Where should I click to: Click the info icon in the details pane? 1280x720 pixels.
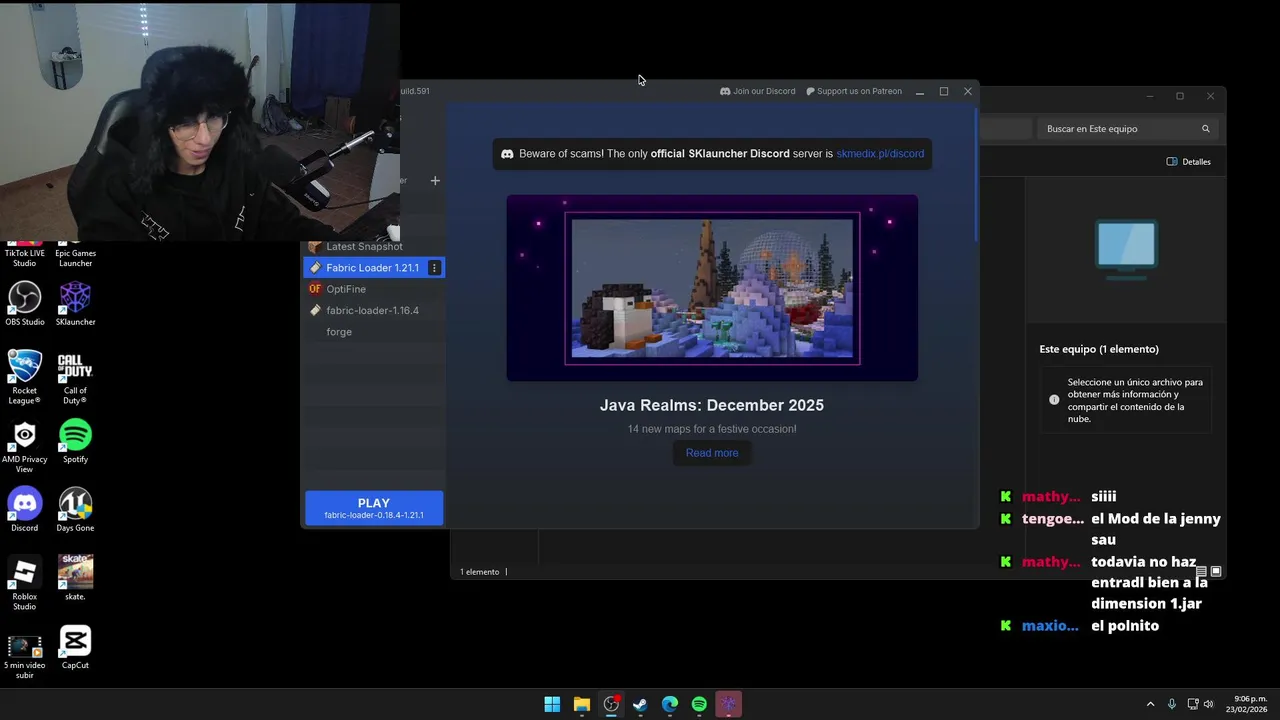[1054, 400]
